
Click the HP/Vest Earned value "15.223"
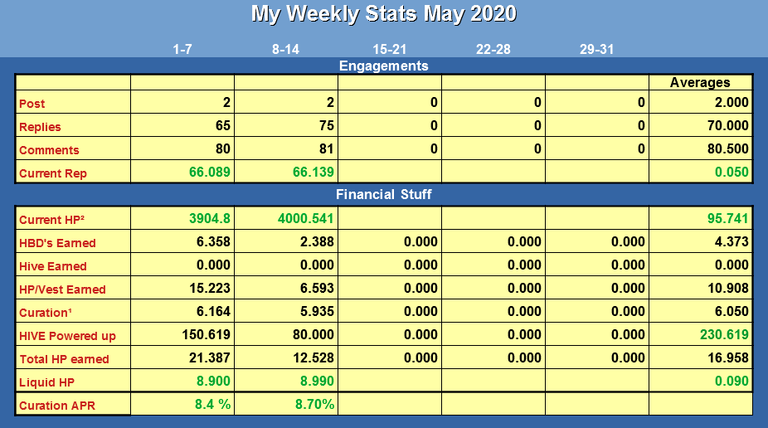[210, 288]
